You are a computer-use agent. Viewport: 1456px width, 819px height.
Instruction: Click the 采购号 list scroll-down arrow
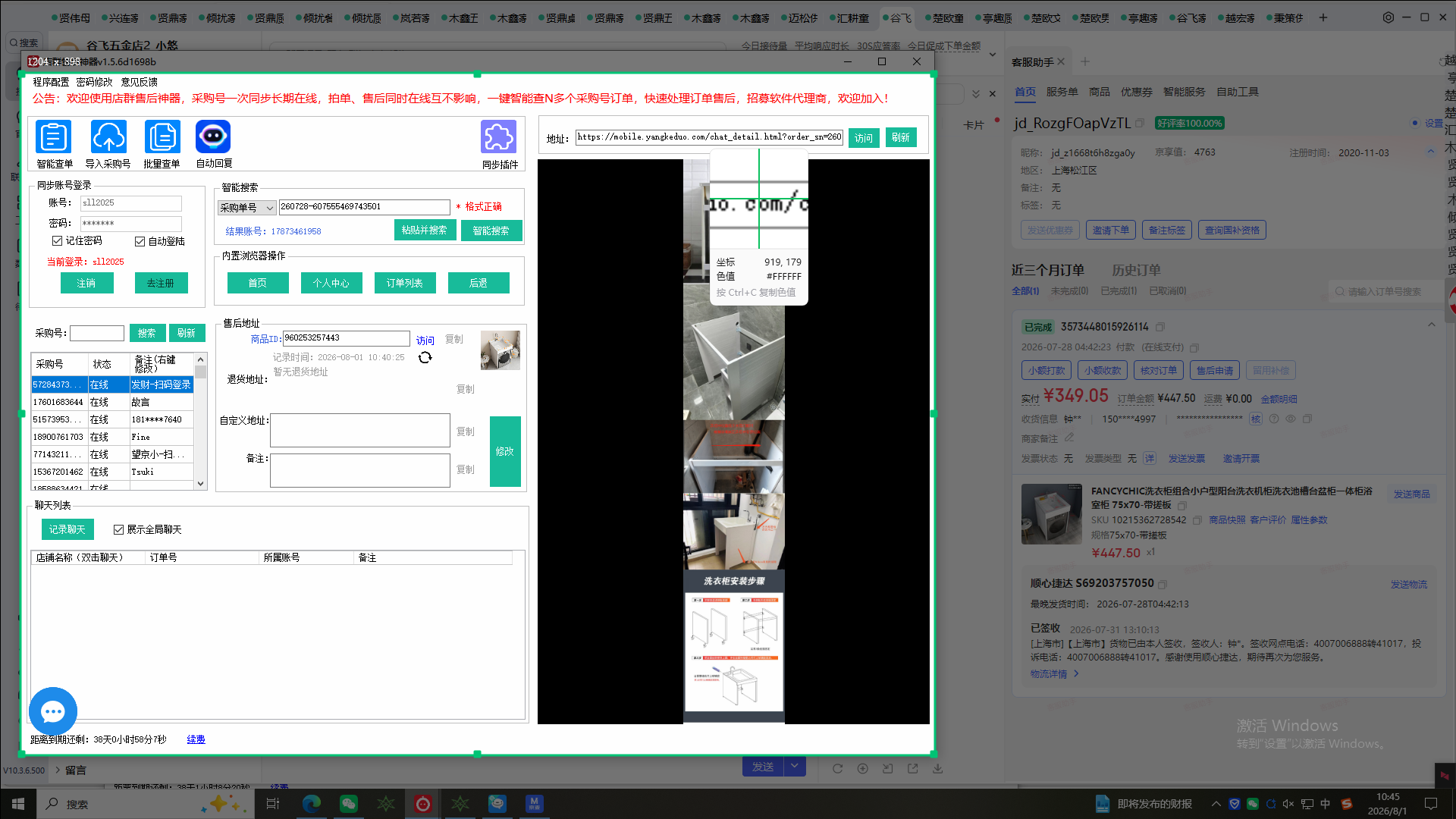[201, 484]
